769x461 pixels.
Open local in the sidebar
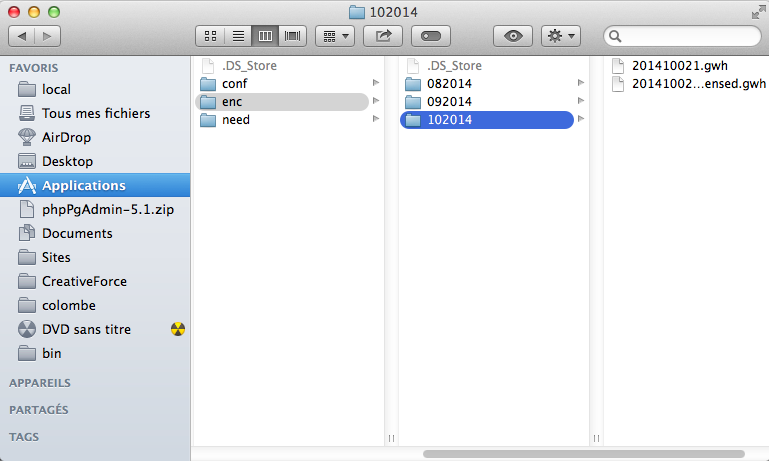pyautogui.click(x=95, y=89)
